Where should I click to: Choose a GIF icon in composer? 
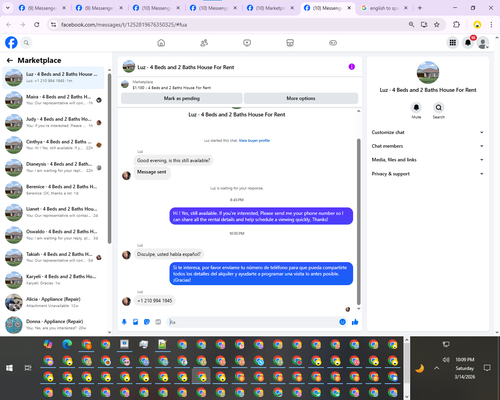click(158, 322)
